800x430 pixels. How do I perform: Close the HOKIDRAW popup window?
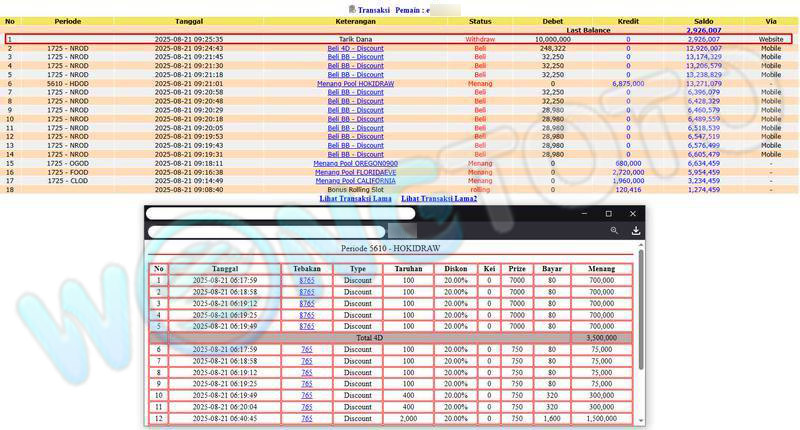pyautogui.click(x=632, y=213)
